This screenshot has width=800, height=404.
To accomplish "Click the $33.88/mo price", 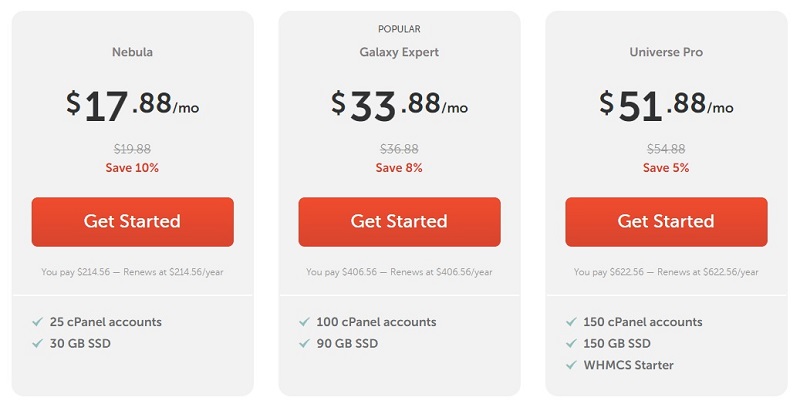I will pos(399,104).
